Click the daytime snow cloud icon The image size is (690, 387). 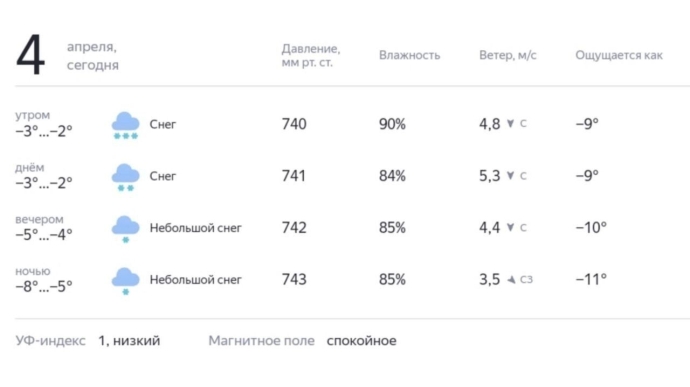125,177
